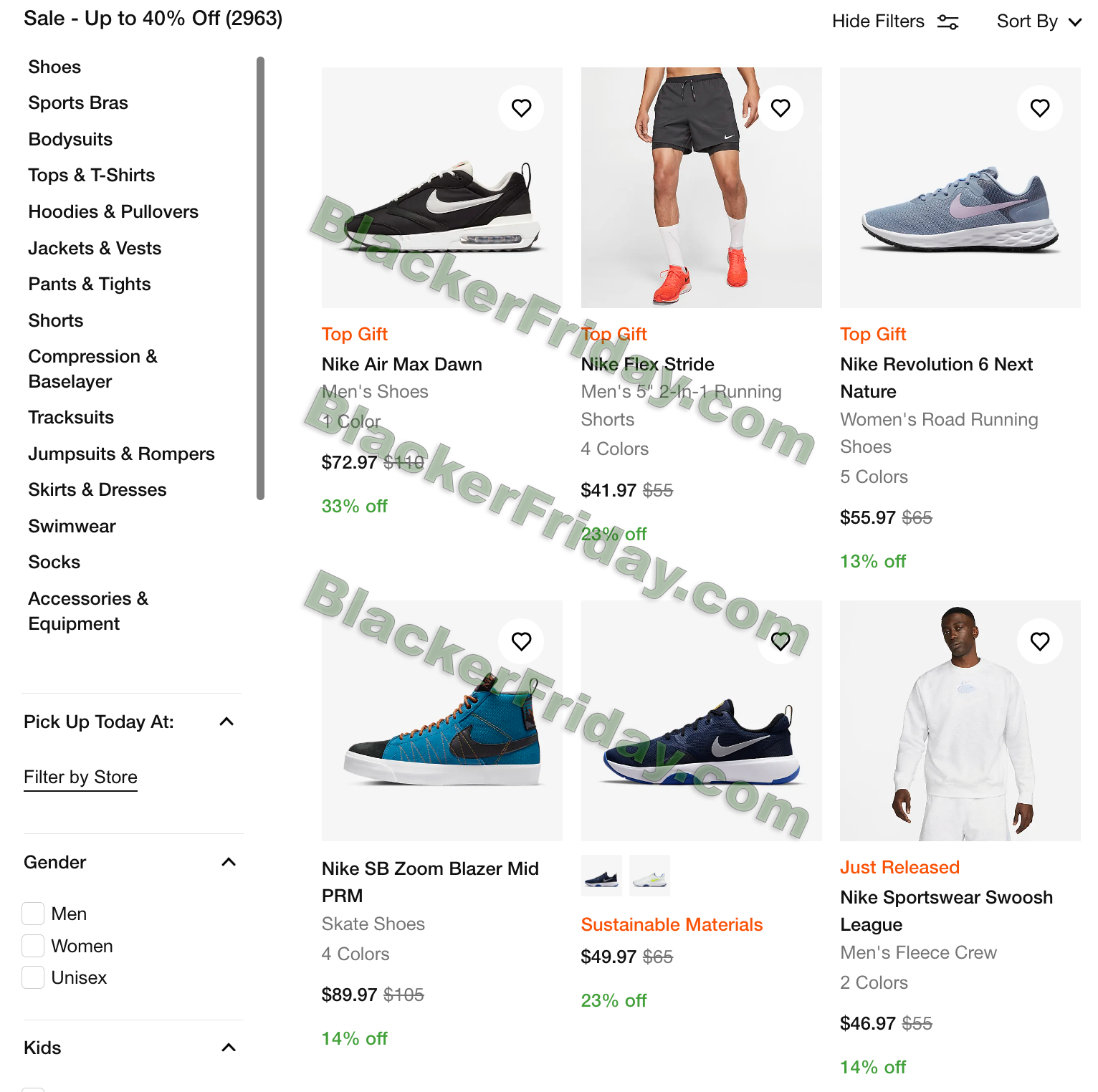Collapse the Gender filter section
1098x1092 pixels.
pyautogui.click(x=229, y=862)
